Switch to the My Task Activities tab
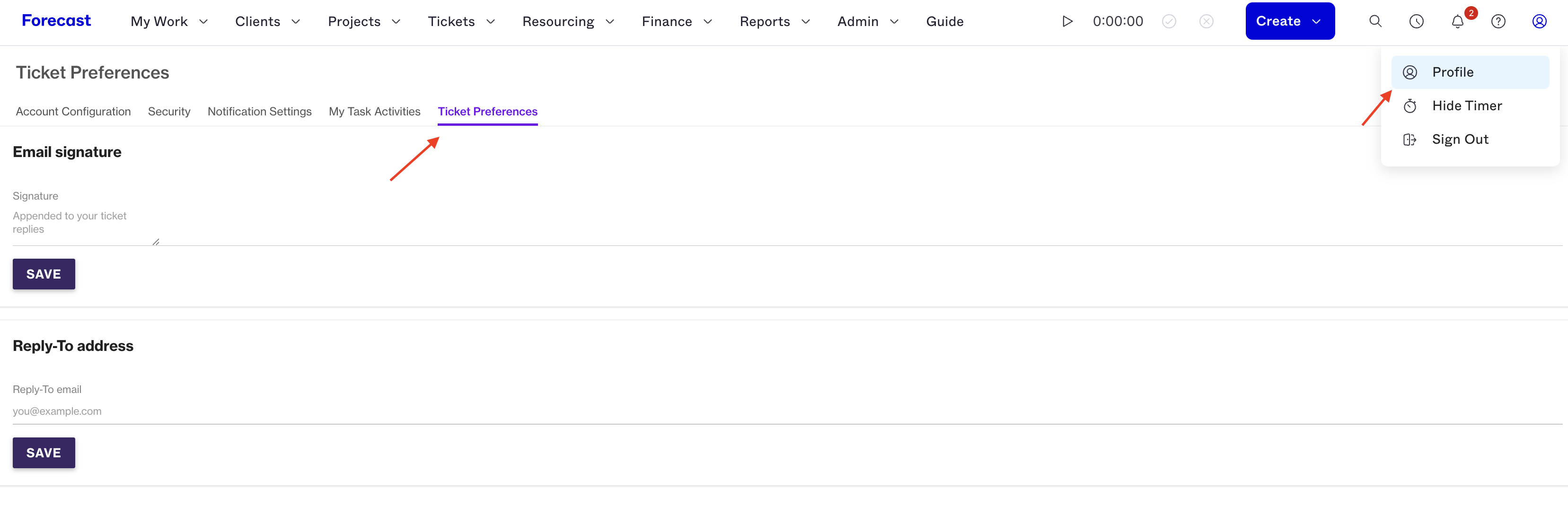Image resolution: width=1568 pixels, height=524 pixels. (374, 112)
